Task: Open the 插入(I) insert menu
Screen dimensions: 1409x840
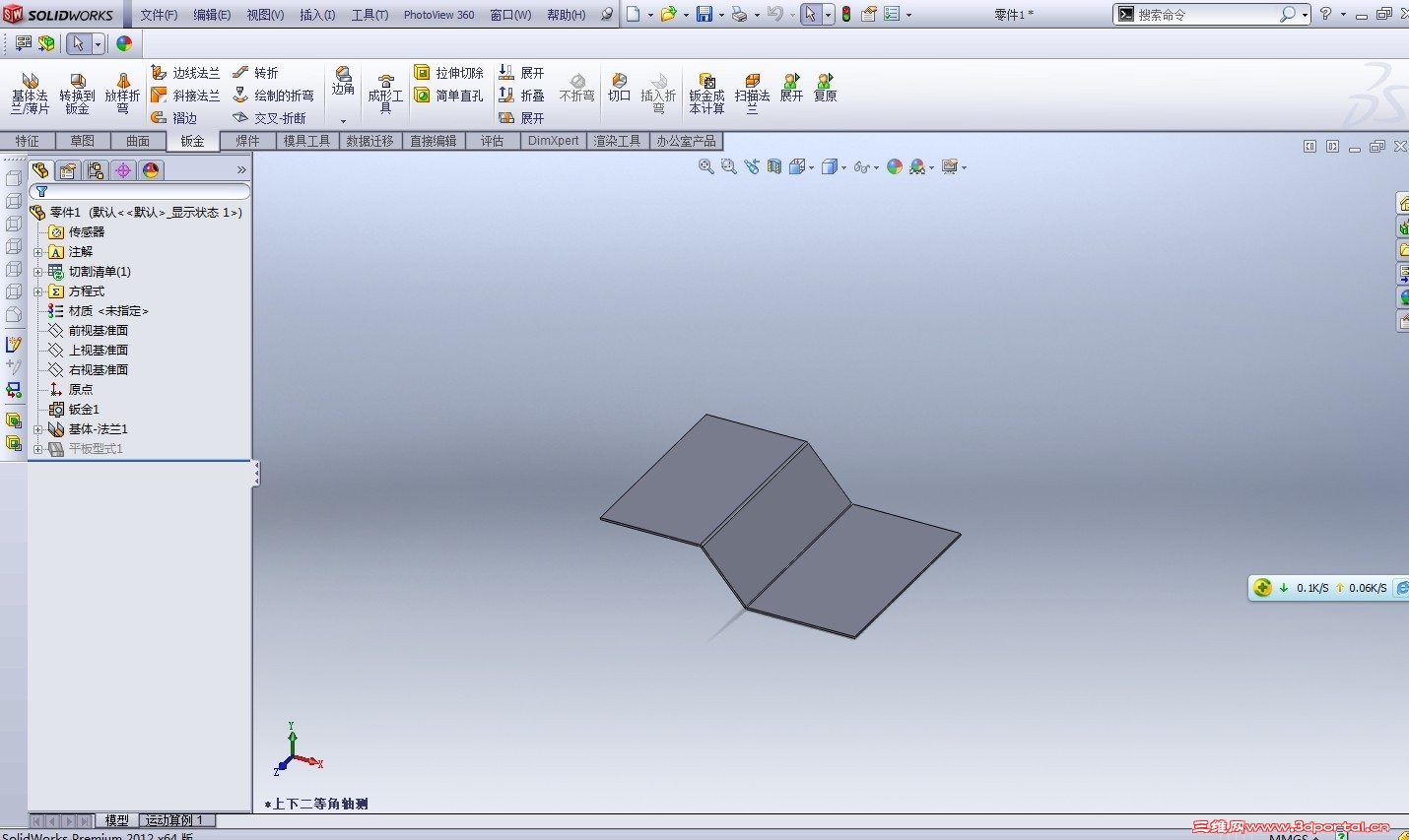Action: (317, 15)
